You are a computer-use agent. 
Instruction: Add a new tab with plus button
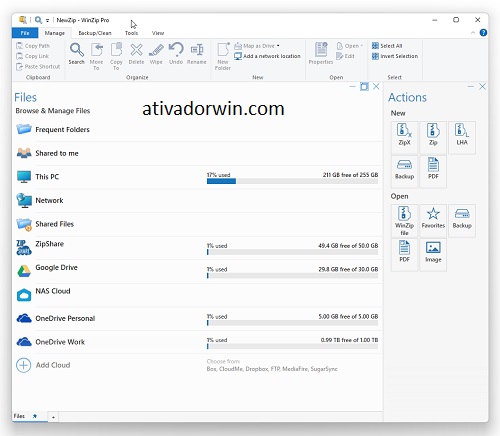53,417
